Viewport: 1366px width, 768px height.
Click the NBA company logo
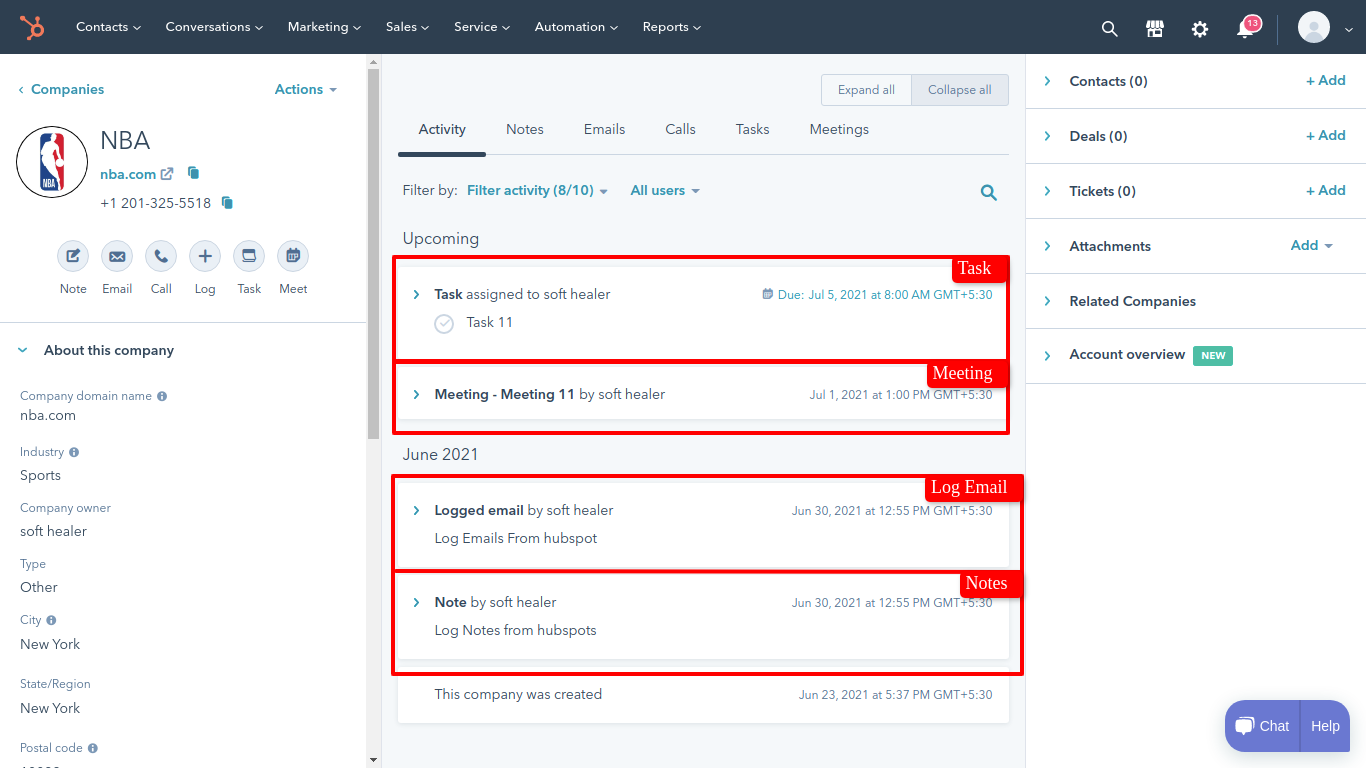52,162
